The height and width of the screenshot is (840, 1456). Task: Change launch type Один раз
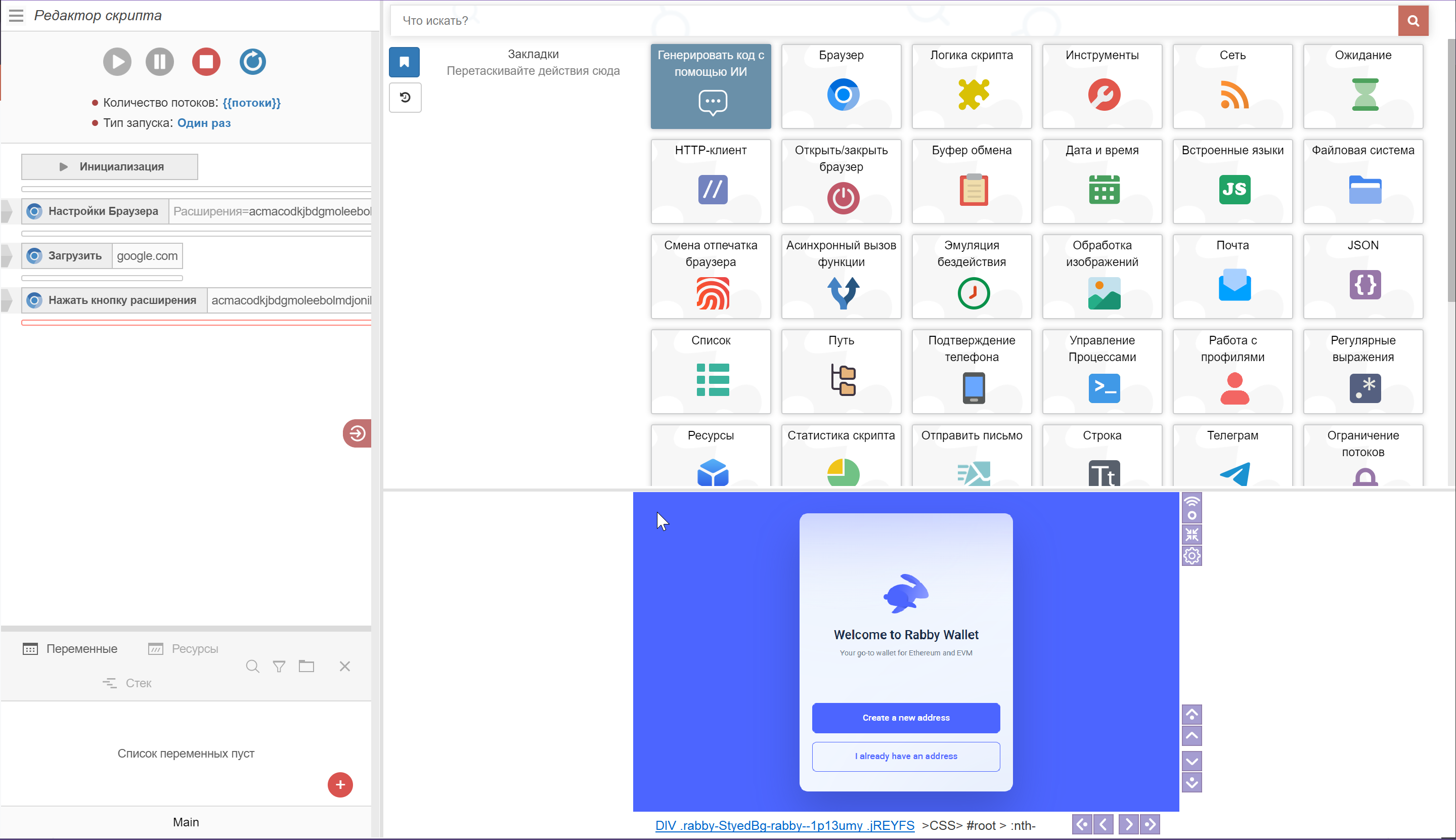tap(204, 123)
